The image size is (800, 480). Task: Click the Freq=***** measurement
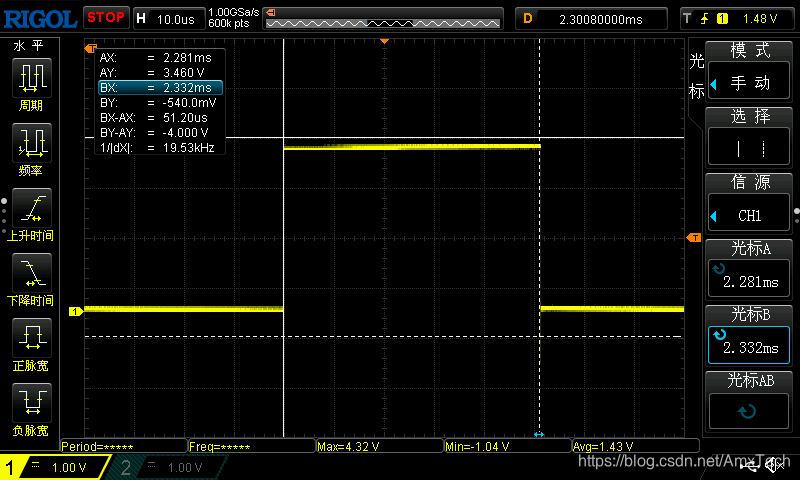[x=252, y=446]
